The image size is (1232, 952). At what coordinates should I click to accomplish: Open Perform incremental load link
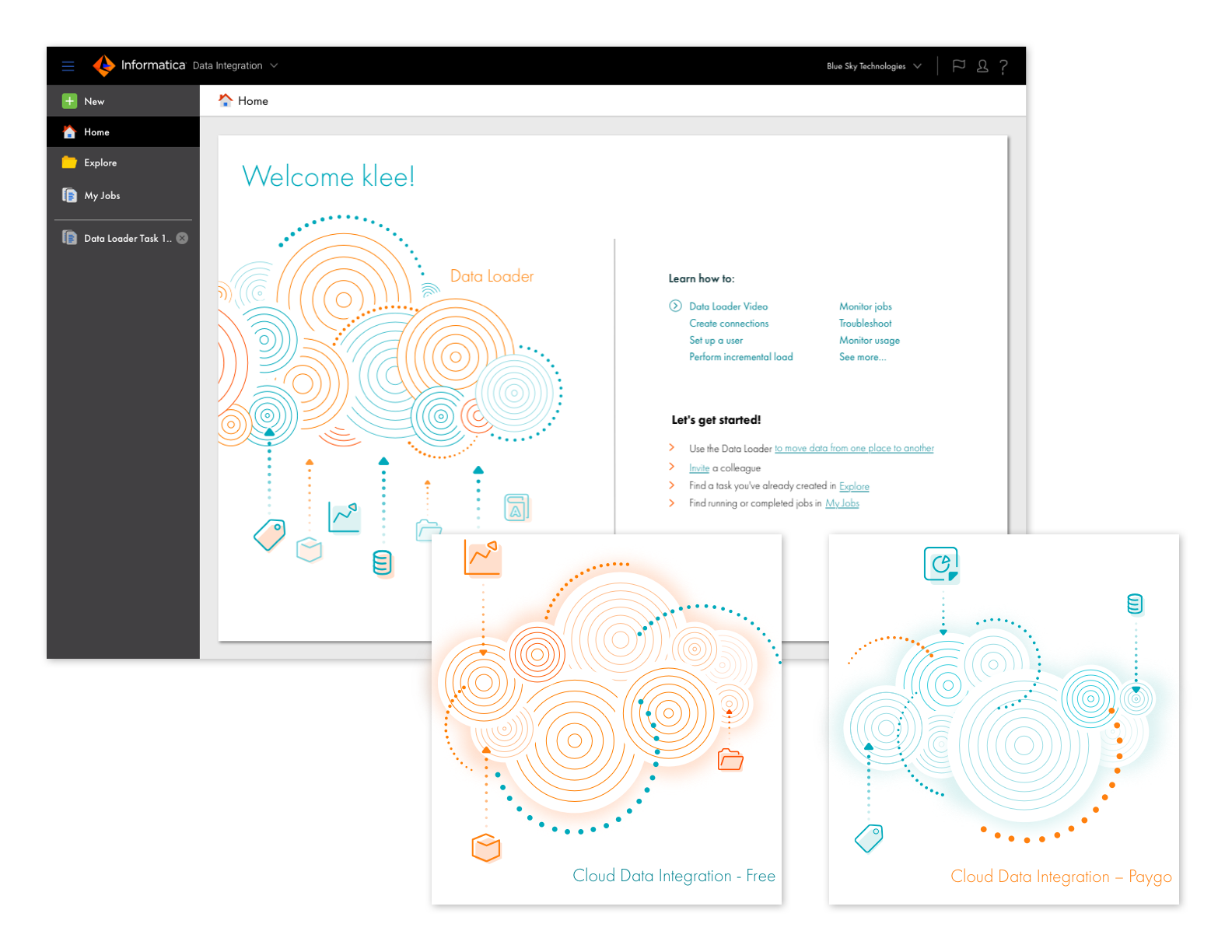[740, 357]
